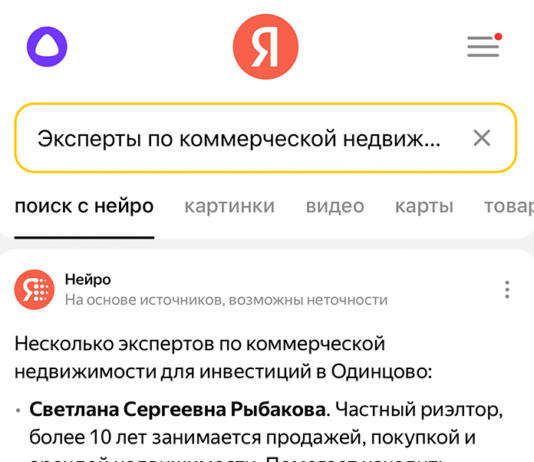The height and width of the screenshot is (462, 534).
Task: Focus the search field with Эксперты query
Action: (x=266, y=138)
